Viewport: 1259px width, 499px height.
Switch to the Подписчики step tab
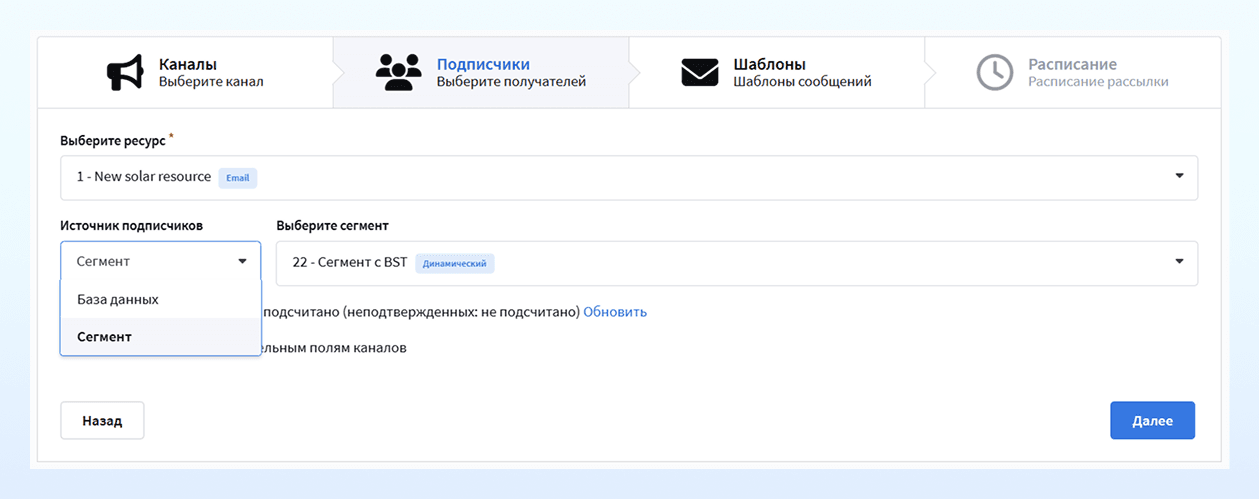[481, 73]
